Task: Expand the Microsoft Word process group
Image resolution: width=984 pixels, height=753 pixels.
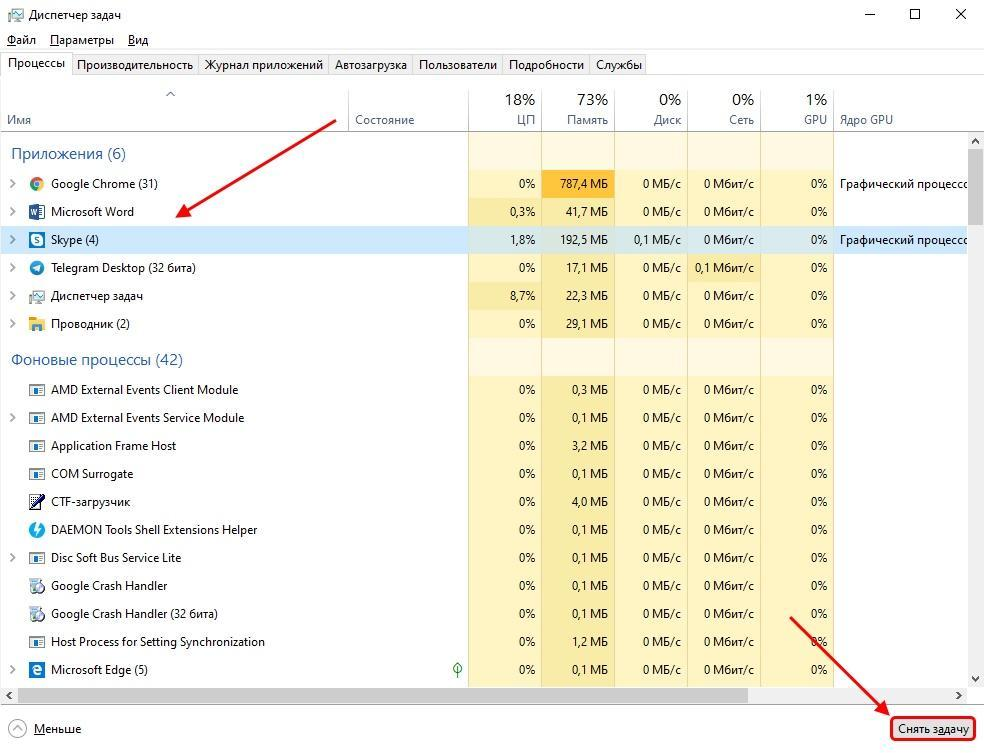Action: (x=13, y=212)
